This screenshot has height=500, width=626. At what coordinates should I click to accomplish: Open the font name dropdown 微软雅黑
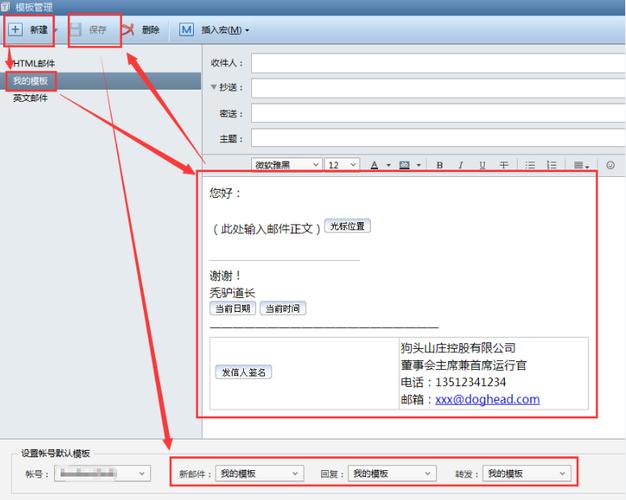click(x=286, y=165)
